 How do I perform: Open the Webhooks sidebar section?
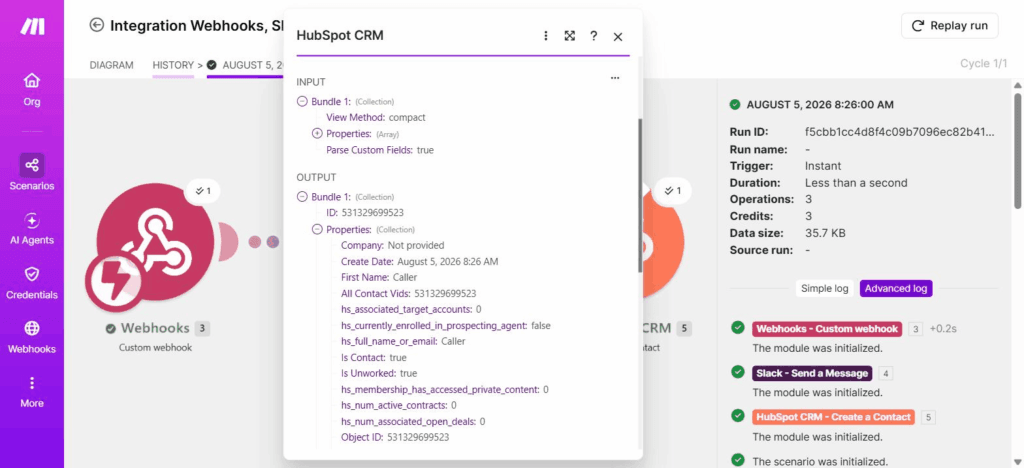tap(31, 337)
